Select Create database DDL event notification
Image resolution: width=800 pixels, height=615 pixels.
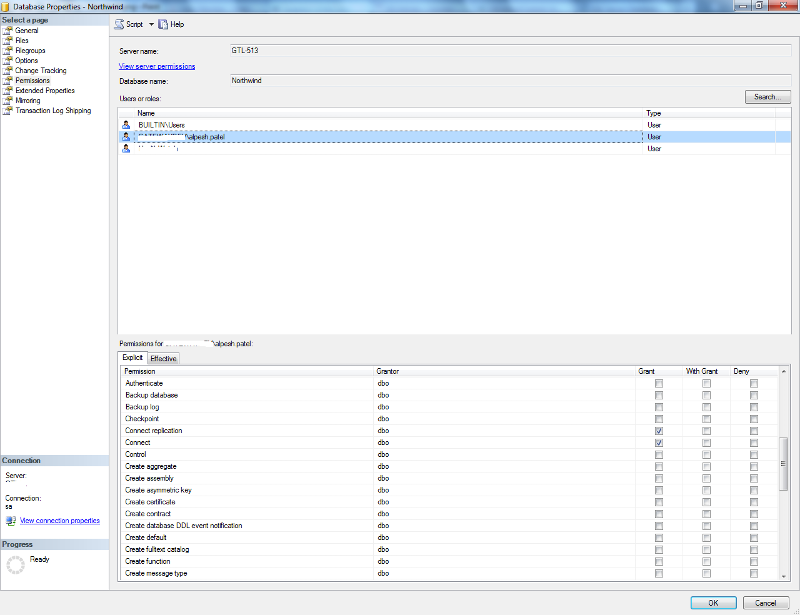point(449,526)
